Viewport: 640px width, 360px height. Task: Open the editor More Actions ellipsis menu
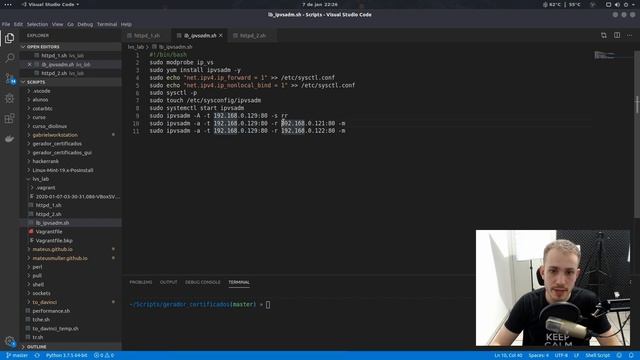point(629,36)
